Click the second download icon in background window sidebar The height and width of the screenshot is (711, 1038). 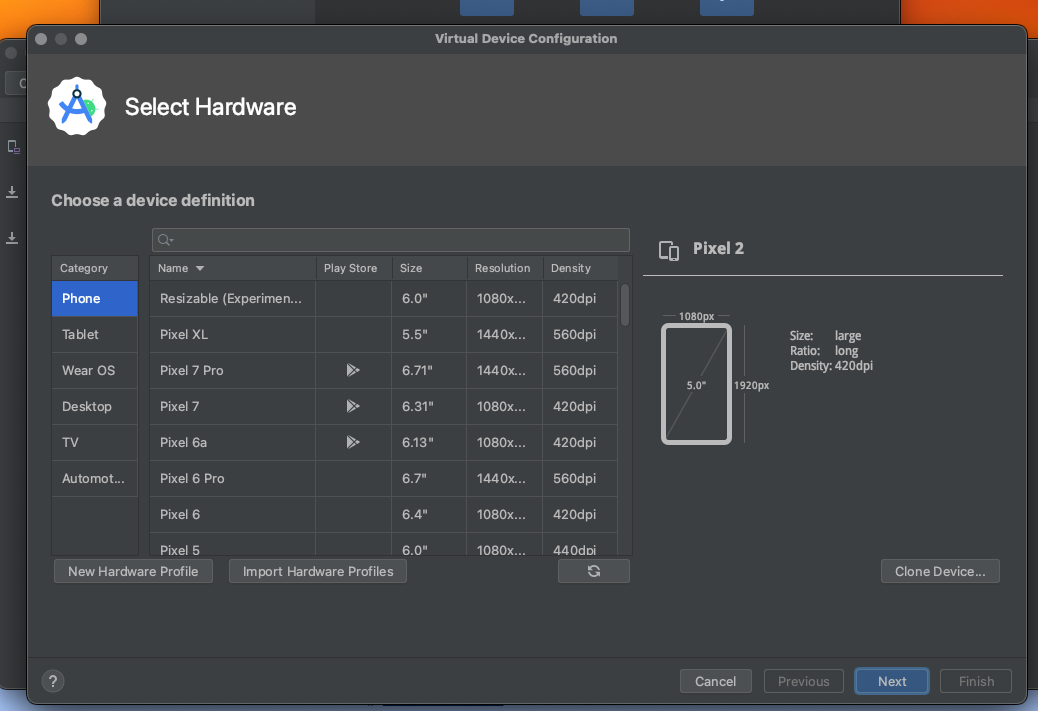(x=12, y=238)
